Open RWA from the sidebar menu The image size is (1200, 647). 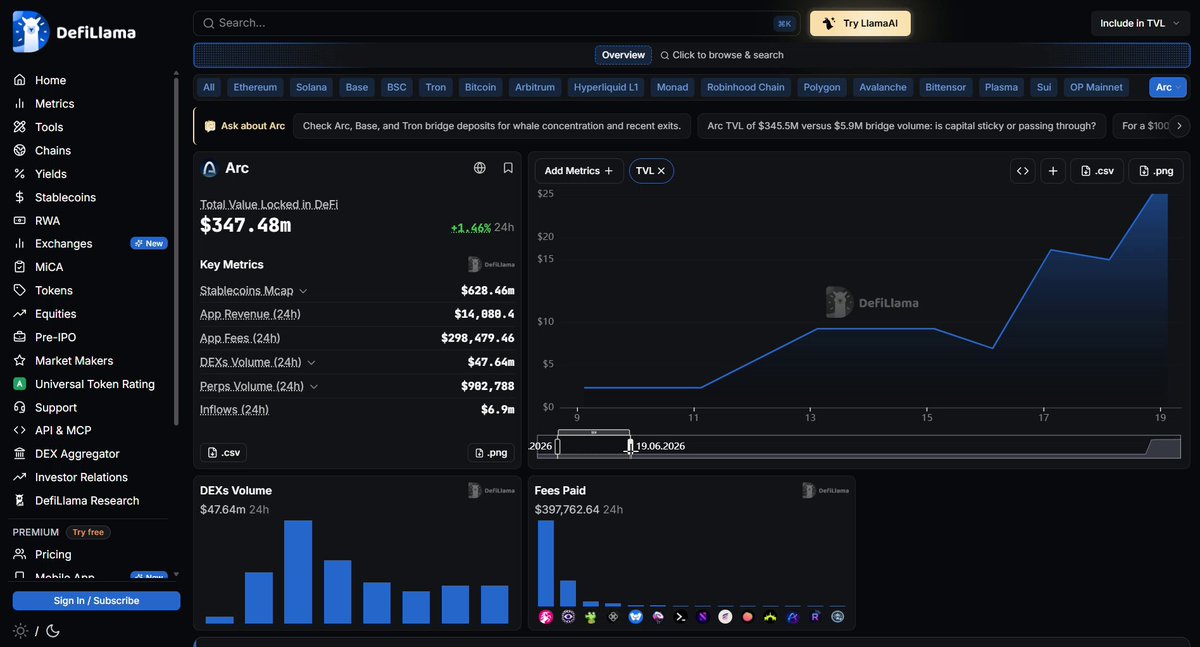48,221
